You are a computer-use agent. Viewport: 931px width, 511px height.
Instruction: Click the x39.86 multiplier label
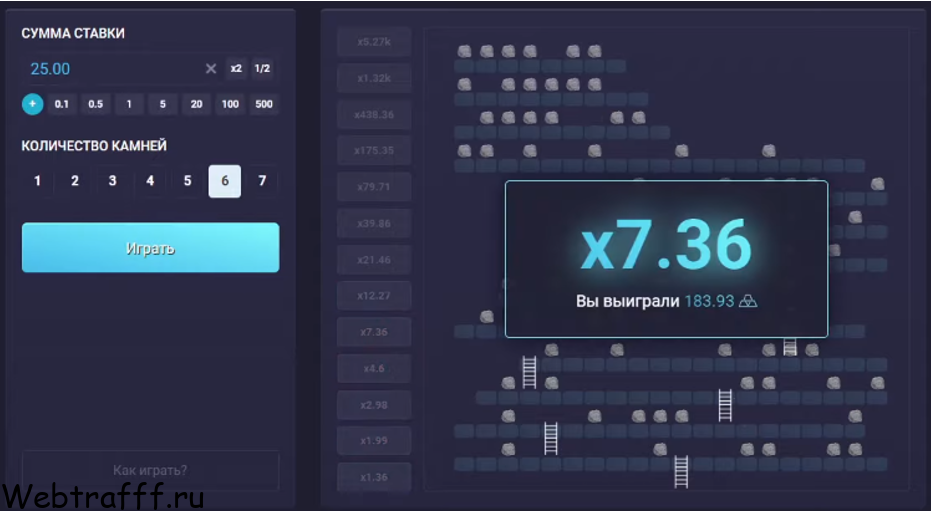374,224
